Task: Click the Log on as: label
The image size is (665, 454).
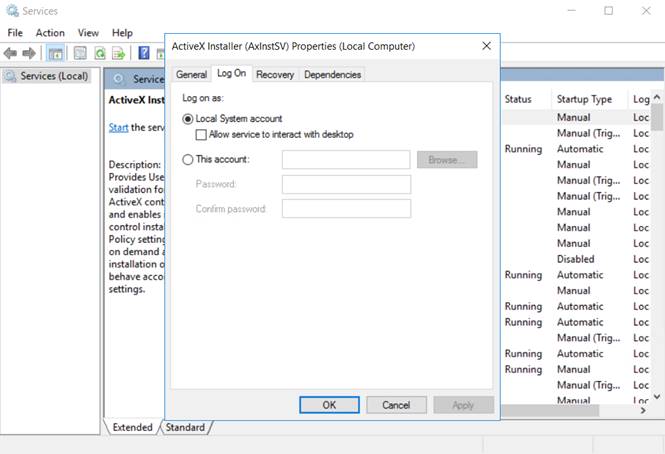Action: tap(203, 98)
